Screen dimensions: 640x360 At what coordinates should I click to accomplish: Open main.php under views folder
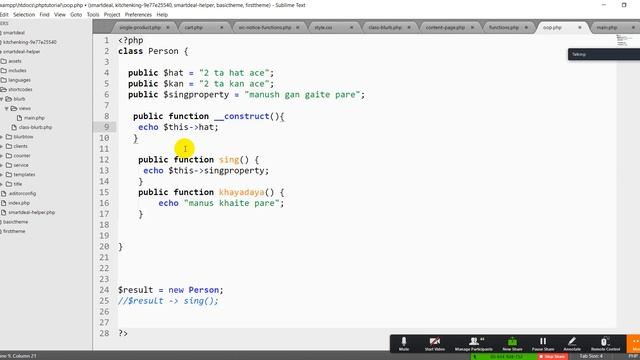(34, 118)
